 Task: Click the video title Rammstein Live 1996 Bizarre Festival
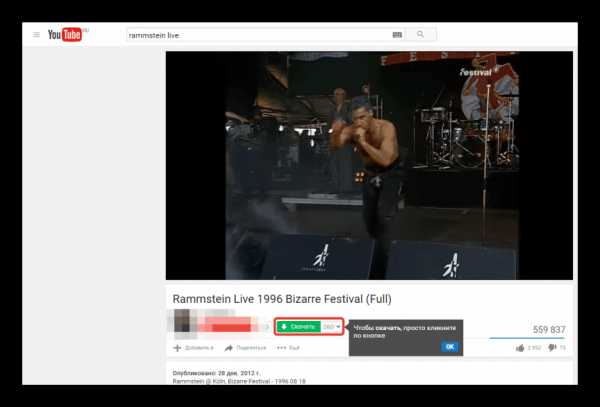click(282, 299)
